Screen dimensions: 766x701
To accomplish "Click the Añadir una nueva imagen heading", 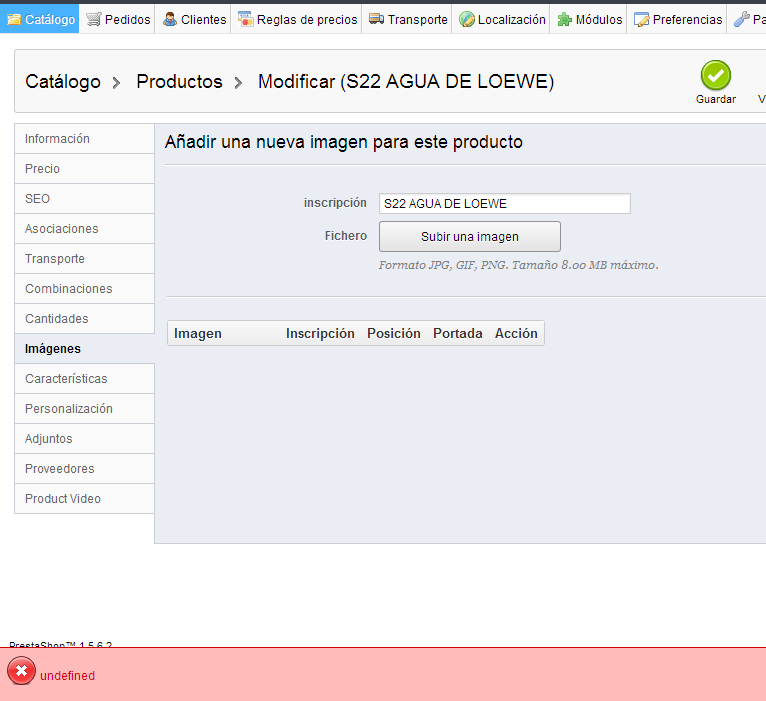I will [x=343, y=142].
